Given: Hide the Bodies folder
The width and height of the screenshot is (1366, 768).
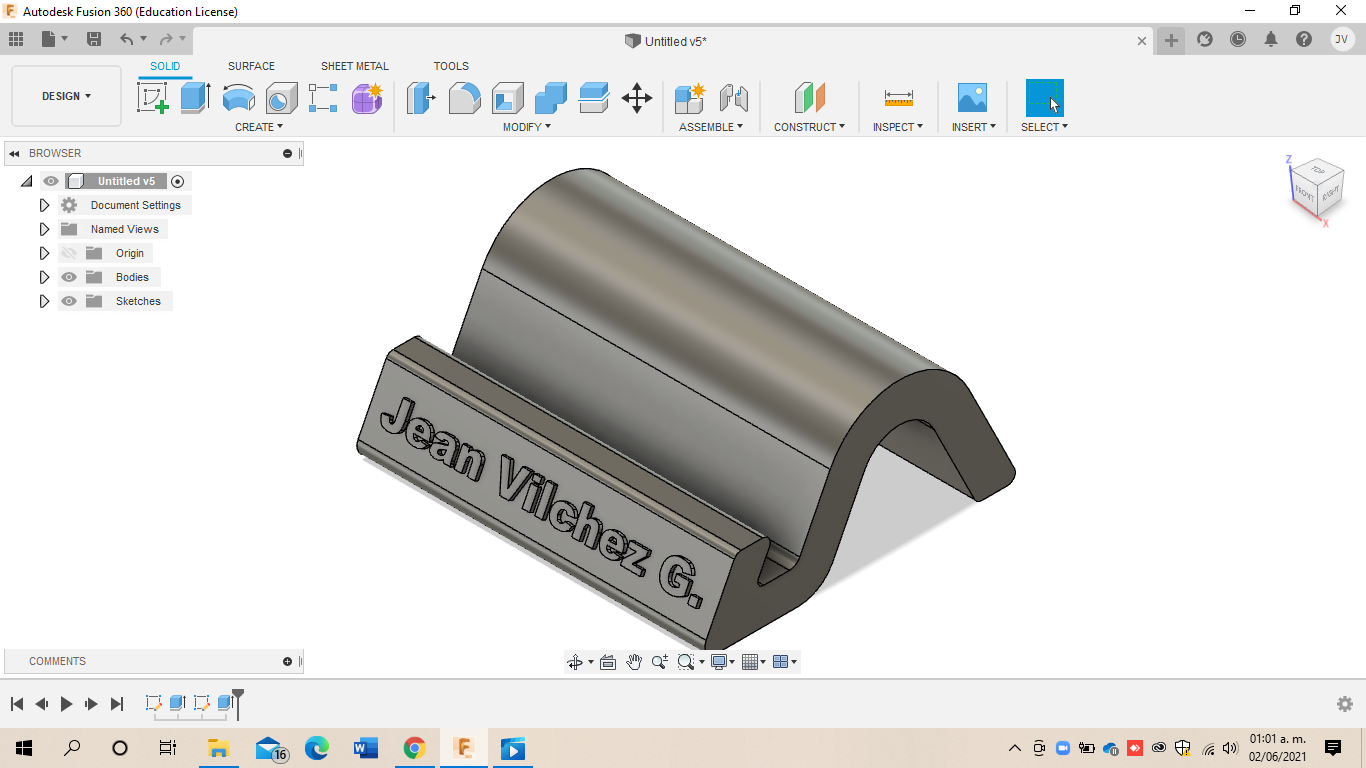Looking at the screenshot, I should pyautogui.click(x=69, y=277).
